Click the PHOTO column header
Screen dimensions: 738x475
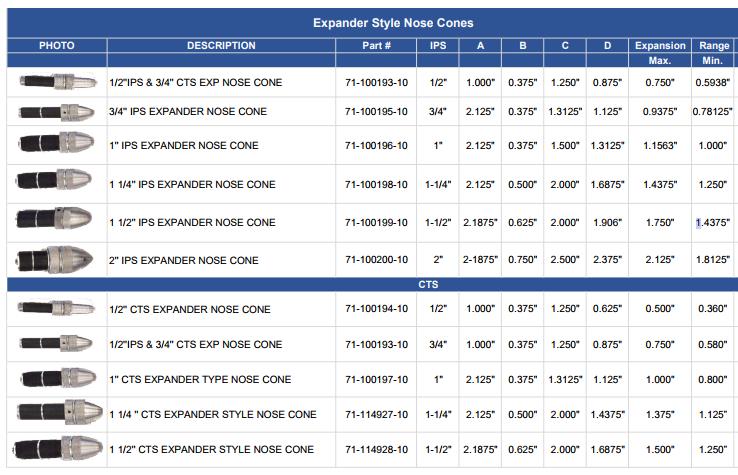click(x=56, y=46)
